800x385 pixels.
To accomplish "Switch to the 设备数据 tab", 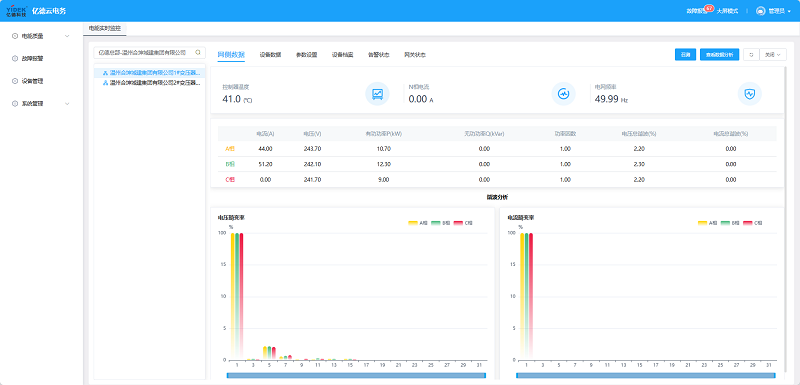I will tap(270, 55).
